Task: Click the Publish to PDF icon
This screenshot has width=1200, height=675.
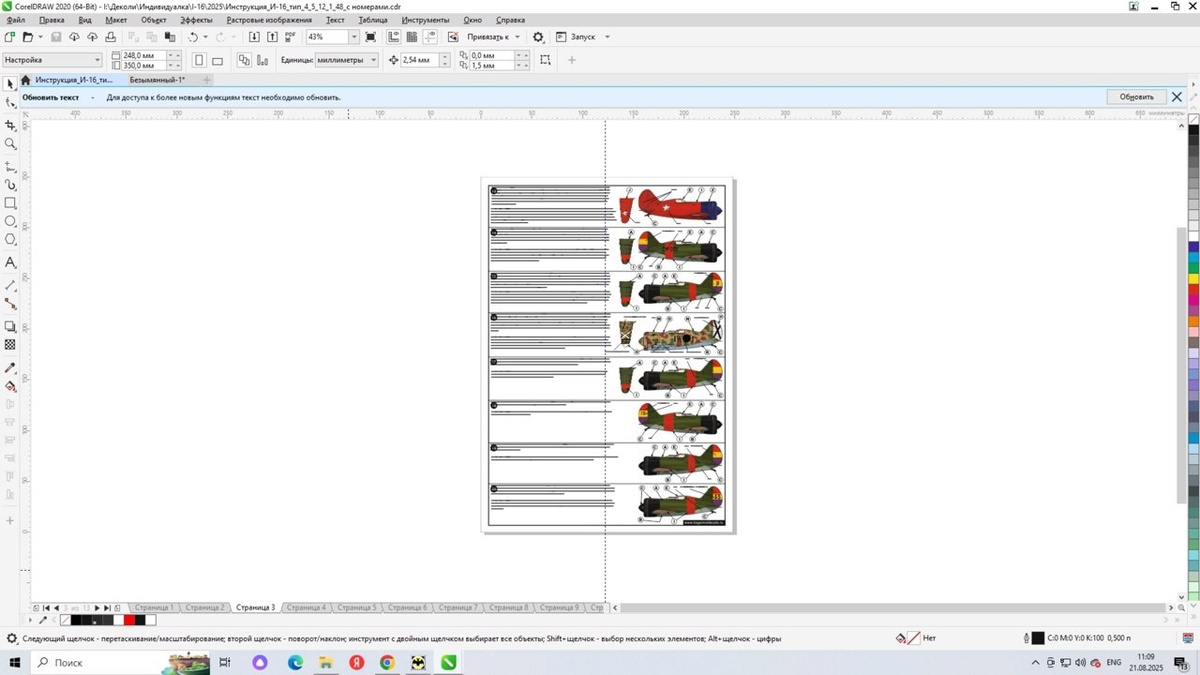Action: tap(291, 37)
